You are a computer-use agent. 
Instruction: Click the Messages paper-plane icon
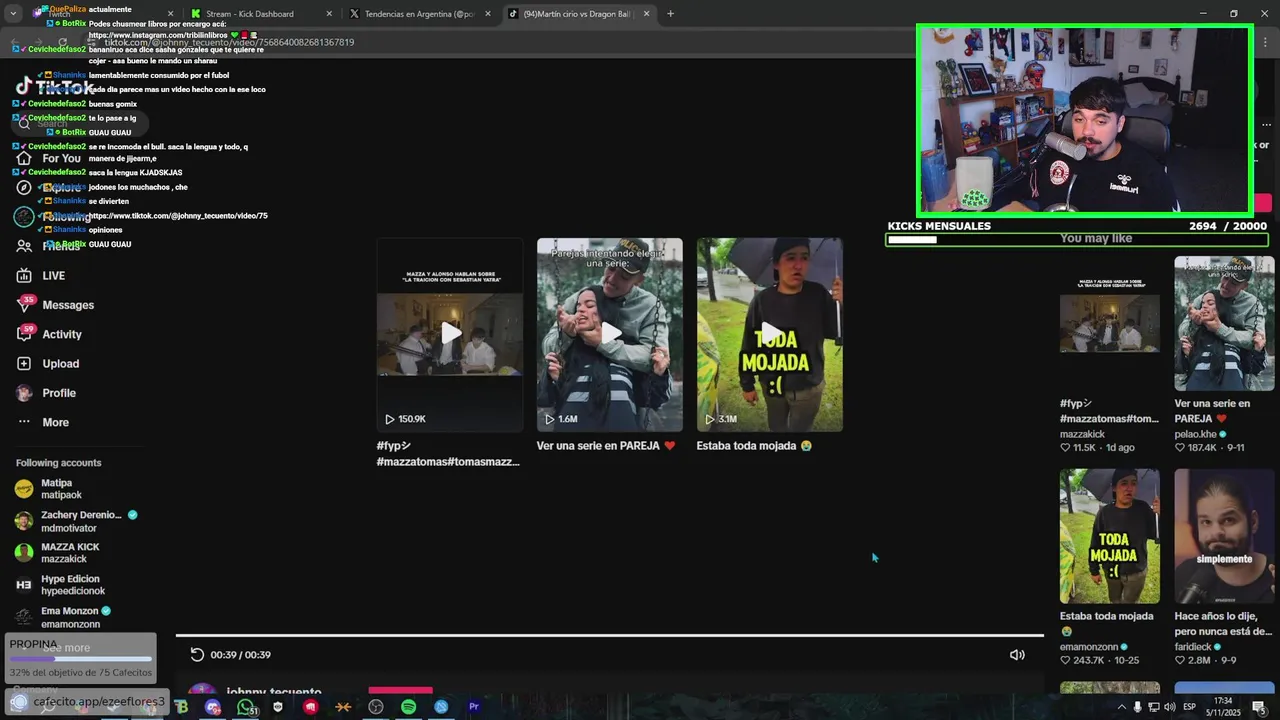[24, 305]
